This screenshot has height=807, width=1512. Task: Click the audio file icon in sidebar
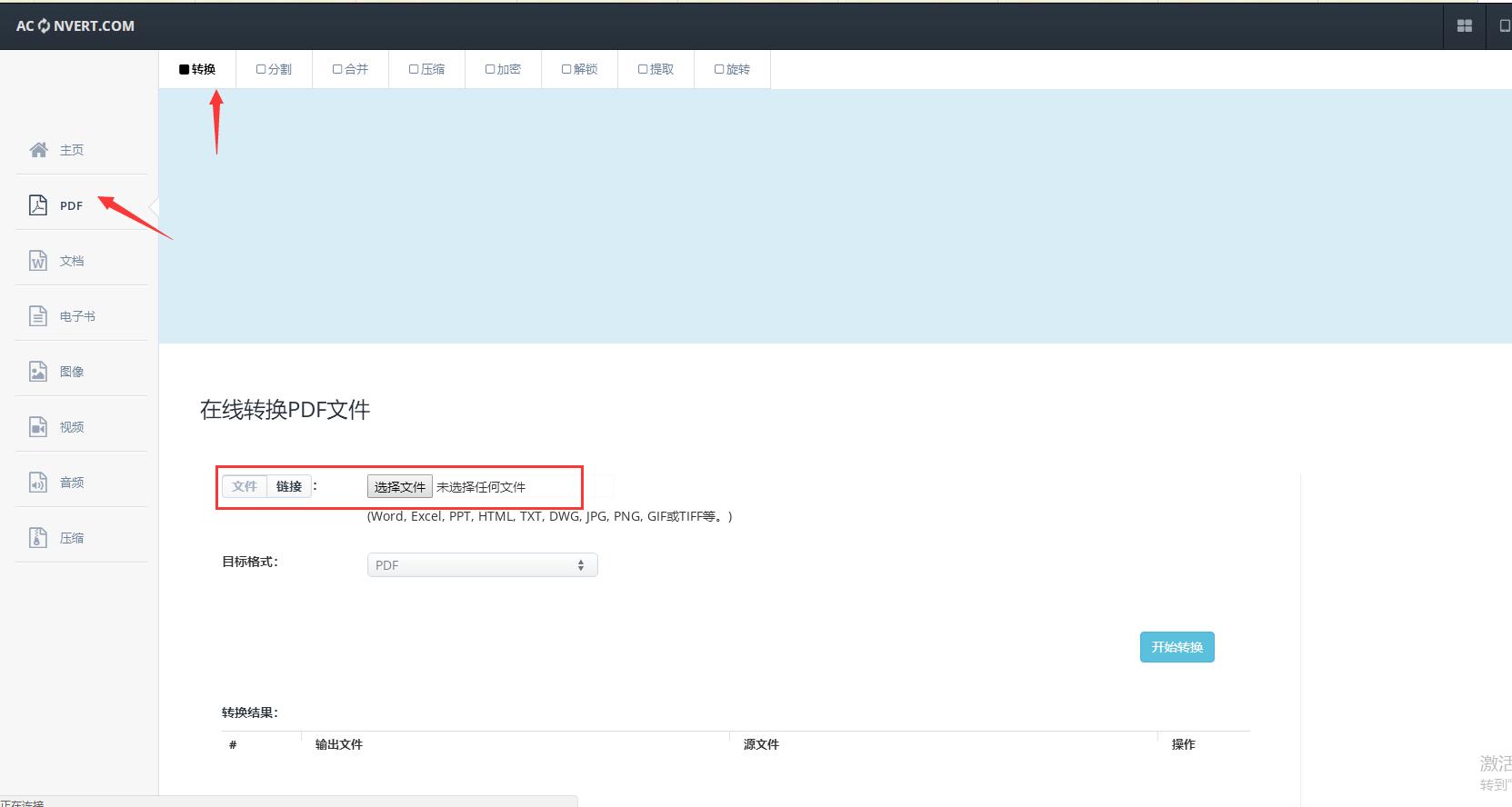coord(38,483)
